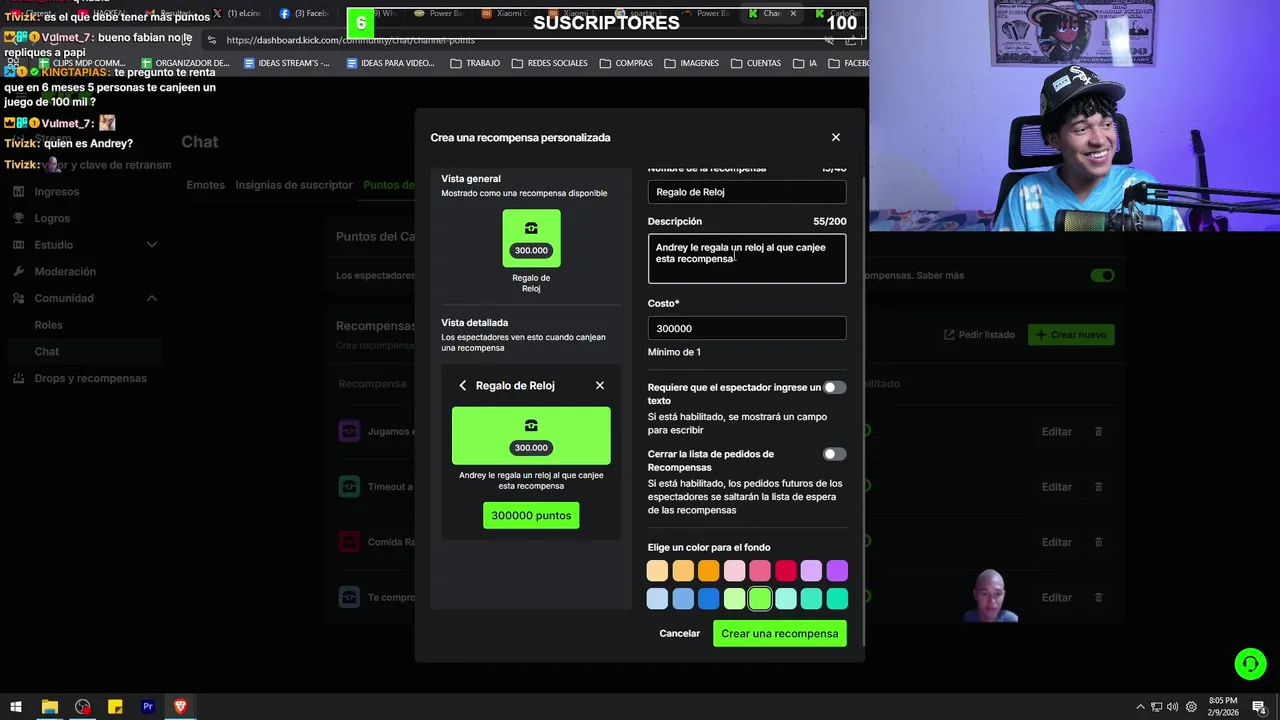This screenshot has height=720, width=1280.
Task: Delete the Jugamos reward with trash icon
Action: (x=1098, y=431)
